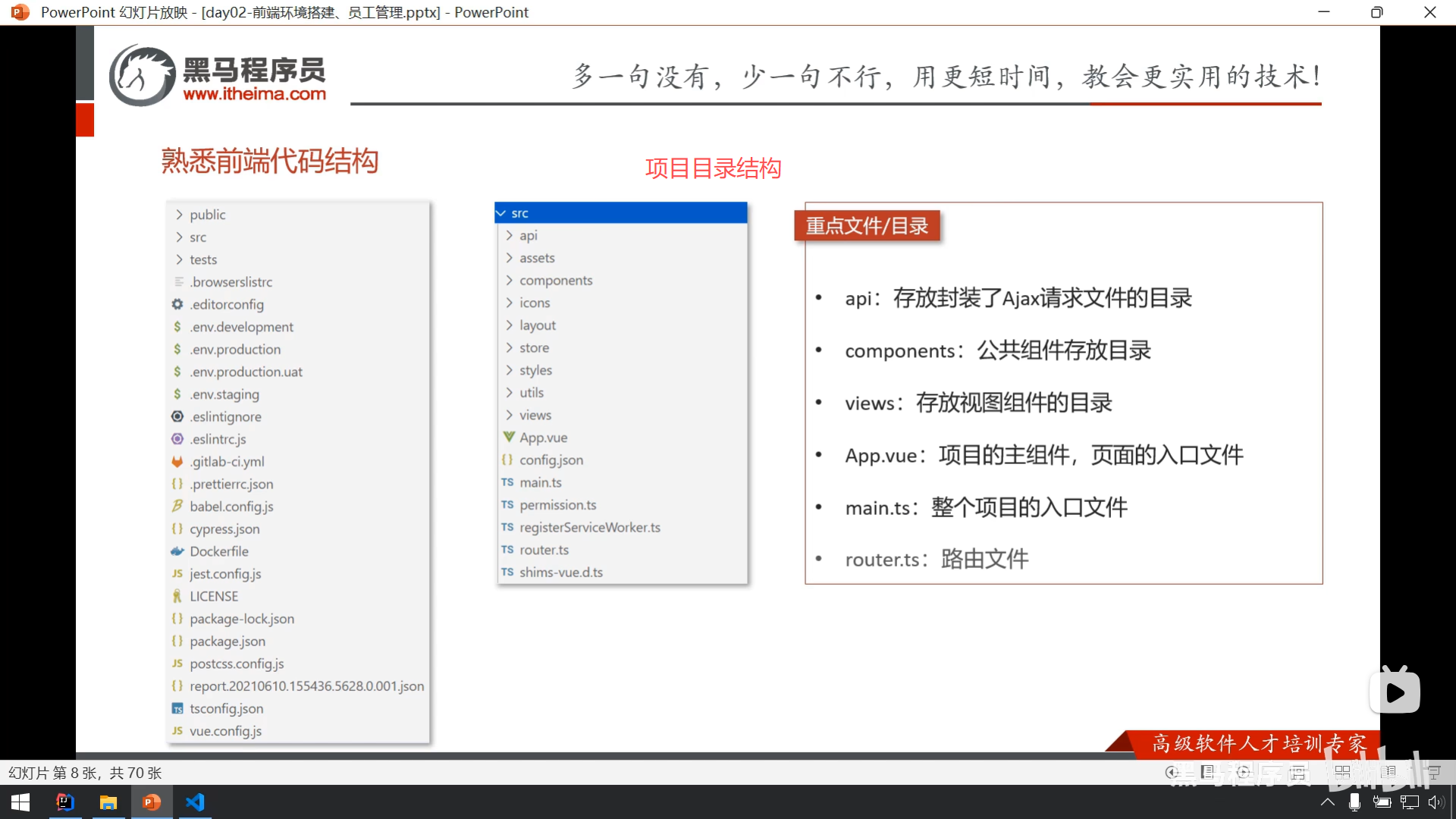Click the microphone tray icon
Image resolution: width=1456 pixels, height=819 pixels.
coord(1354,802)
